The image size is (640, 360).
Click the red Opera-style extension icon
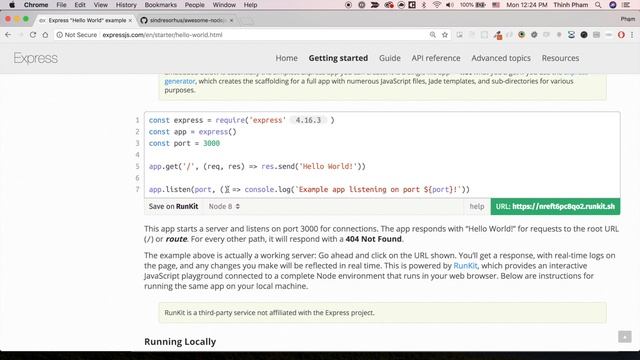coord(621,35)
